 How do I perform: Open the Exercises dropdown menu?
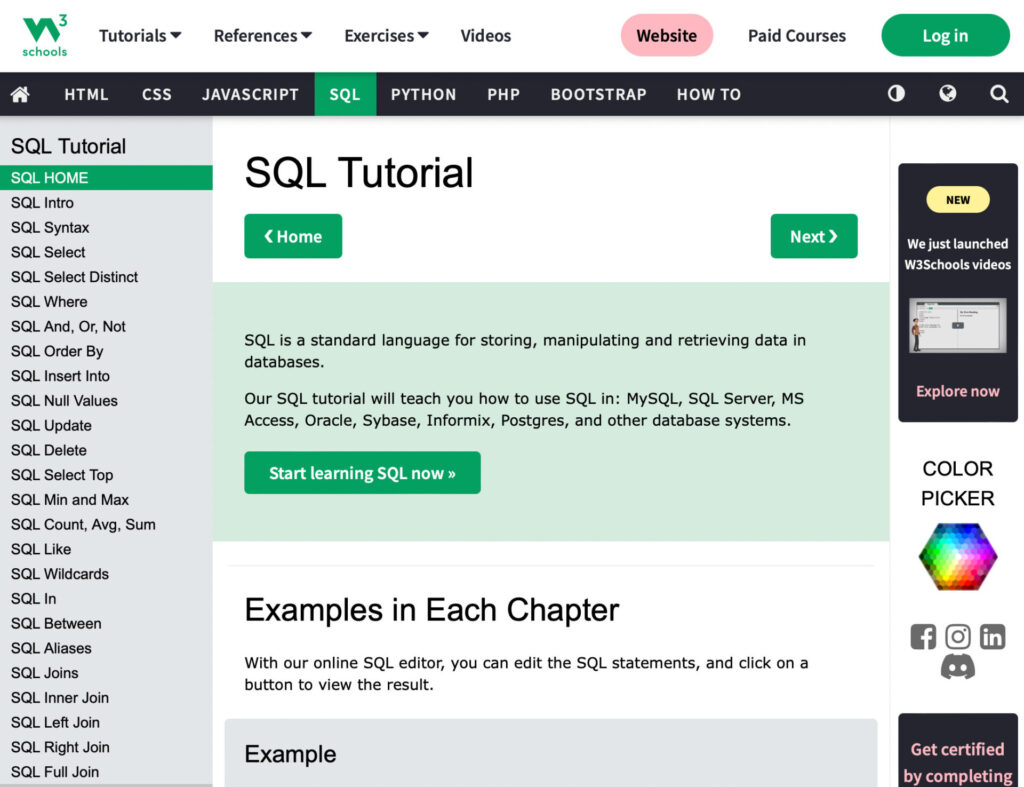coord(386,36)
